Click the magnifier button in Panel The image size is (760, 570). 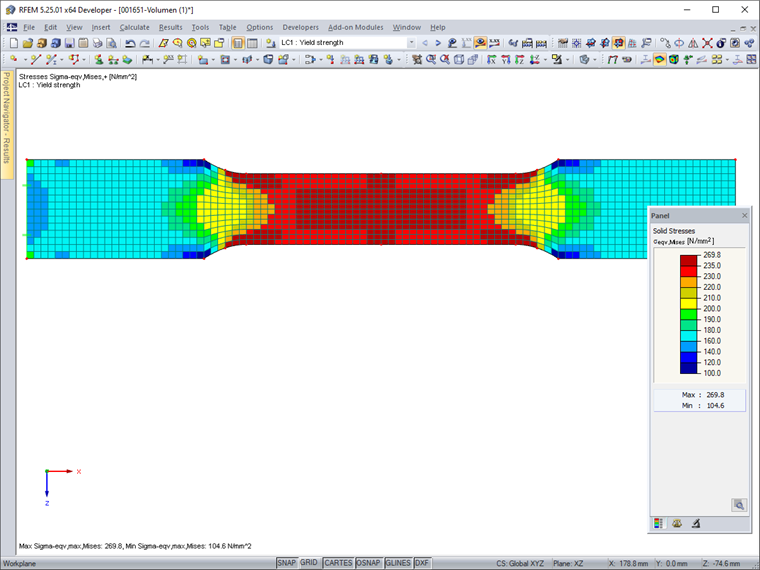(739, 506)
